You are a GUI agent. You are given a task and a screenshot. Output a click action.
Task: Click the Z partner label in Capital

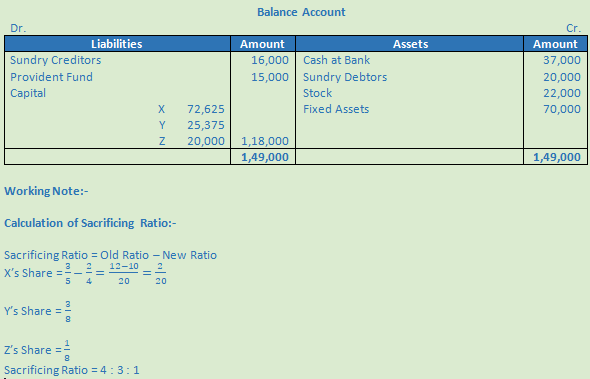(x=162, y=141)
